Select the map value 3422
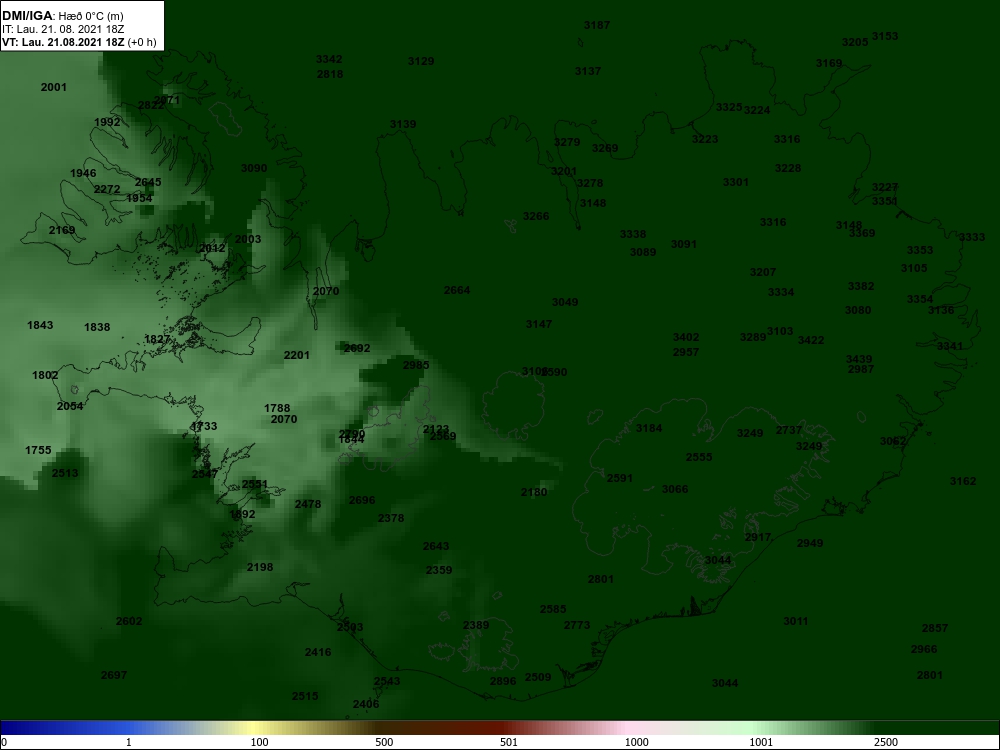Screen dimensions: 1000x750 [x=811, y=341]
